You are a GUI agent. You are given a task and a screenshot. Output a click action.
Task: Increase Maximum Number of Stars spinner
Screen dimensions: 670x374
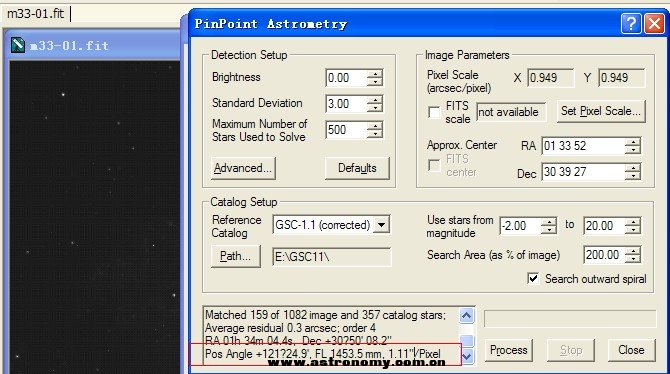(375, 126)
